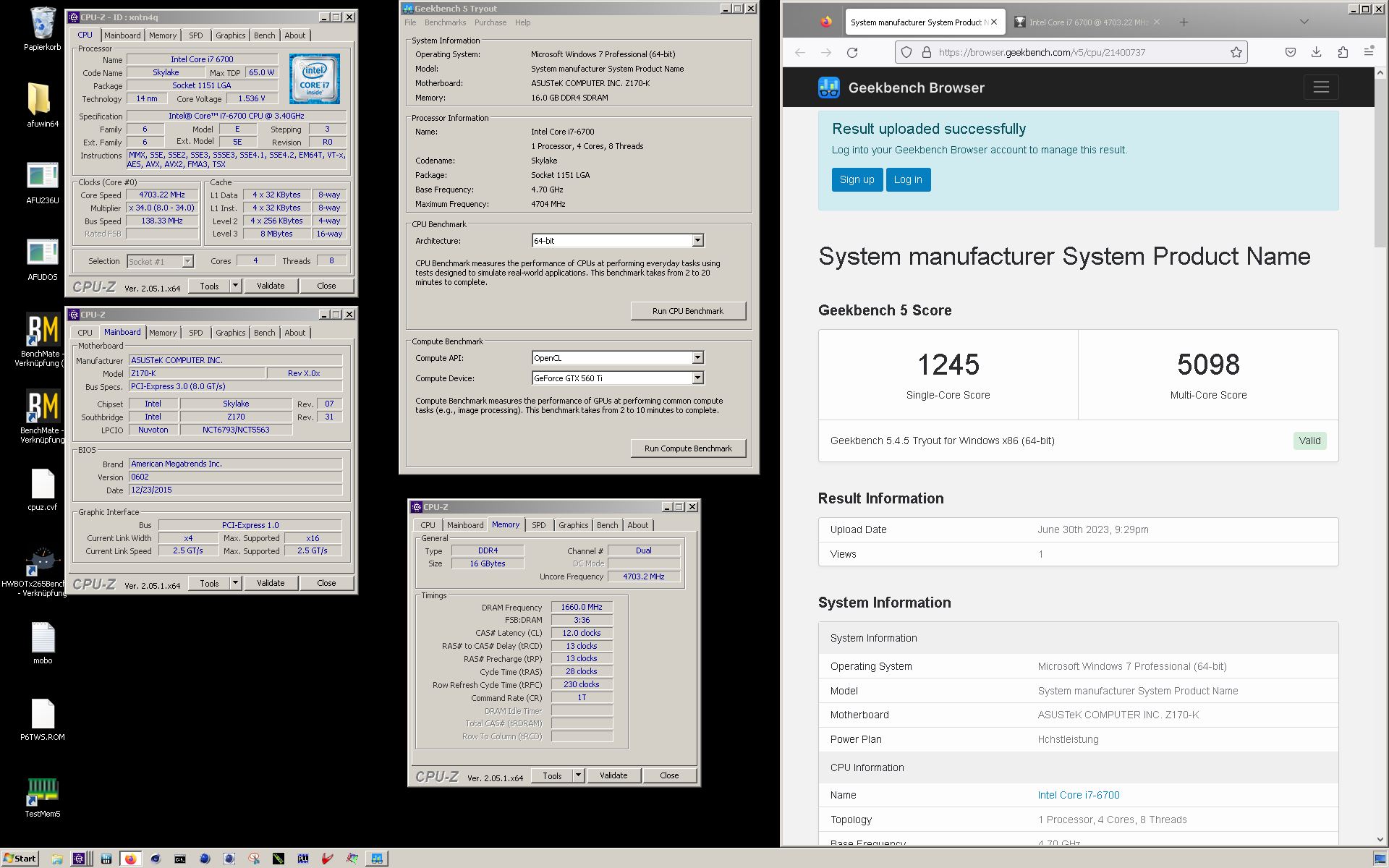1389x868 pixels.
Task: Save page to Pocket icon
Action: pyautogui.click(x=1291, y=52)
